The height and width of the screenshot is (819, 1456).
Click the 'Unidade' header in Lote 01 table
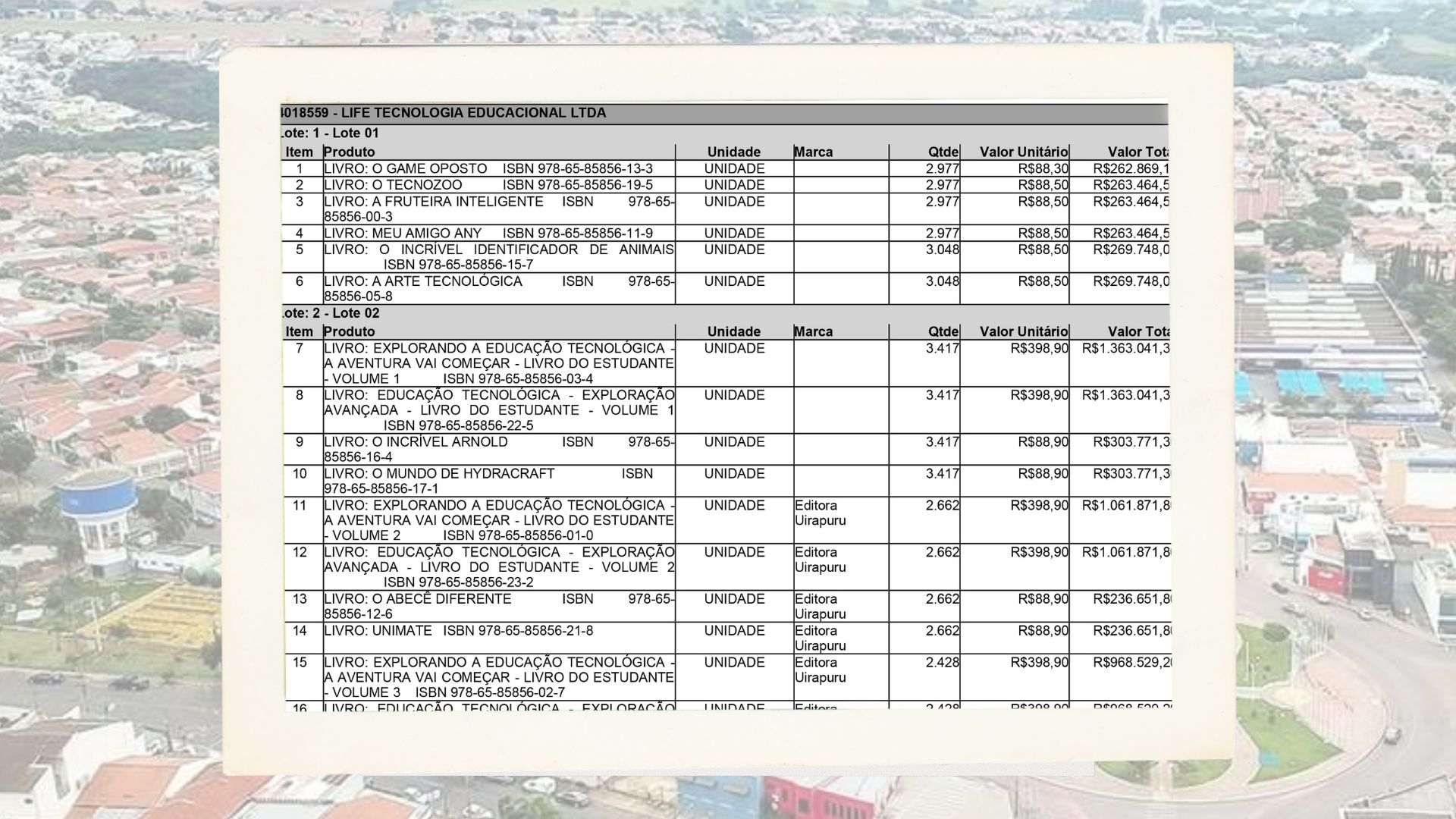[x=734, y=152]
